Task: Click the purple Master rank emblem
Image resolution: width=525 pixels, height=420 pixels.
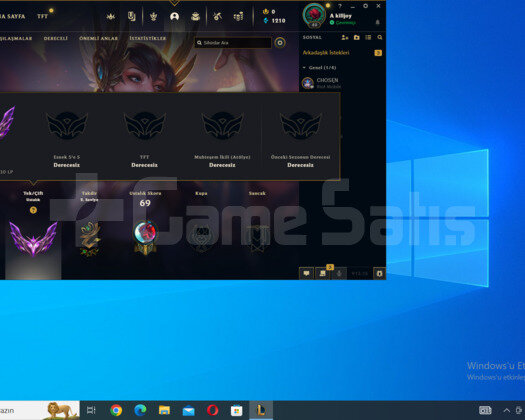Action: (33, 238)
